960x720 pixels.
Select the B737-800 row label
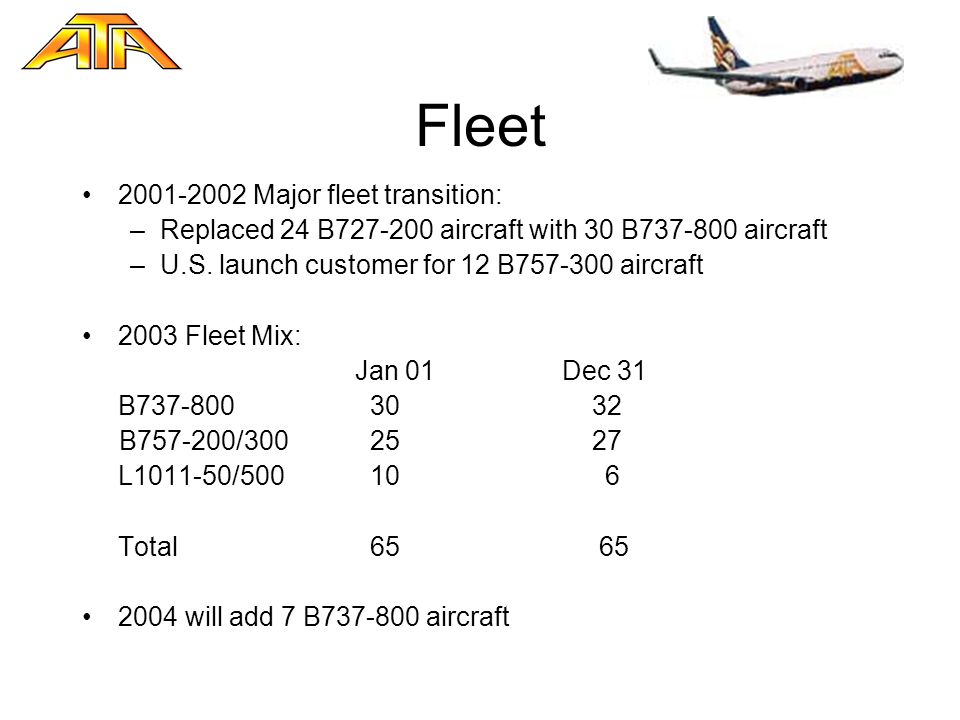pos(176,405)
